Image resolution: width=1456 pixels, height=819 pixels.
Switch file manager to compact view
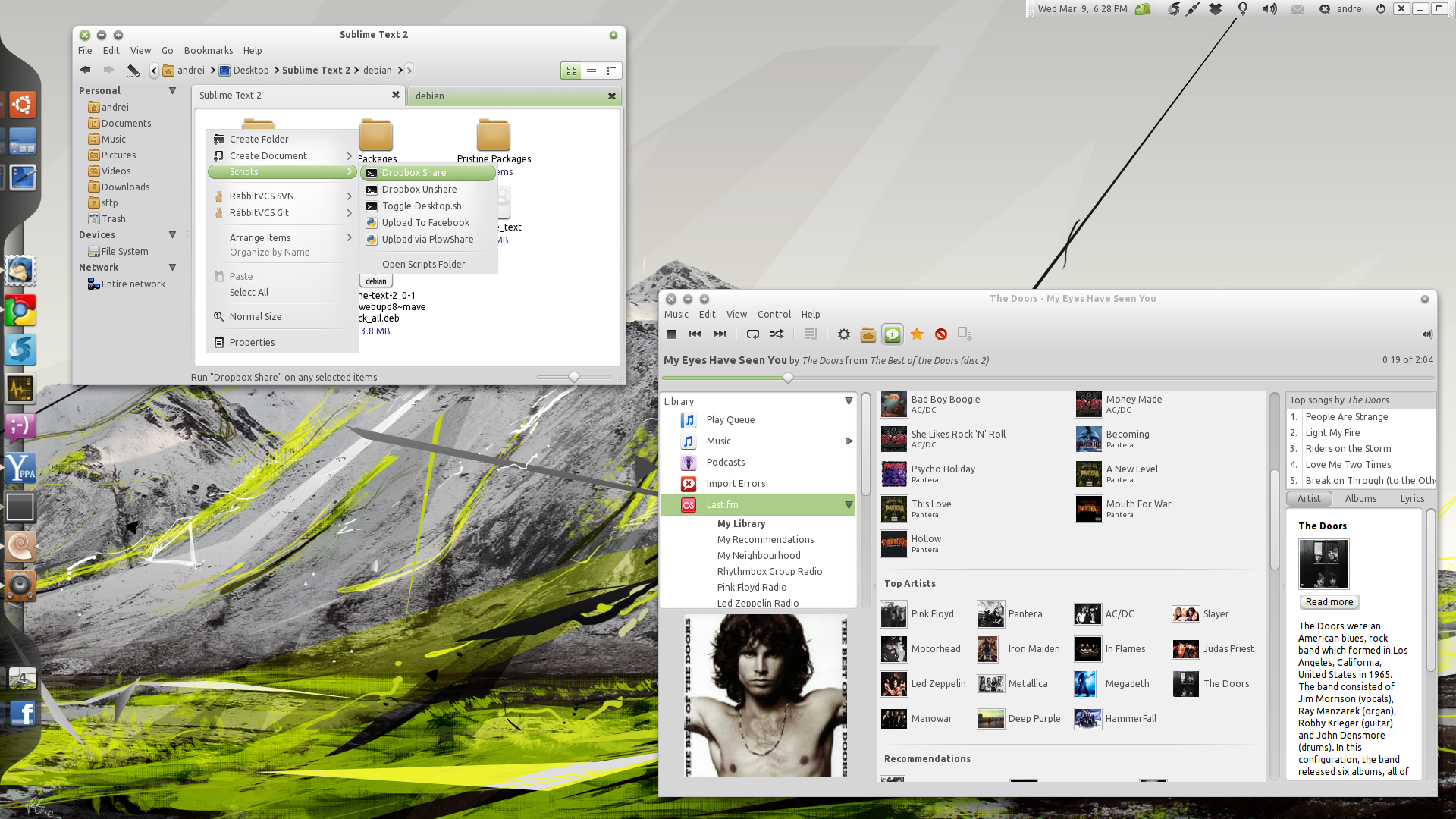click(x=611, y=71)
